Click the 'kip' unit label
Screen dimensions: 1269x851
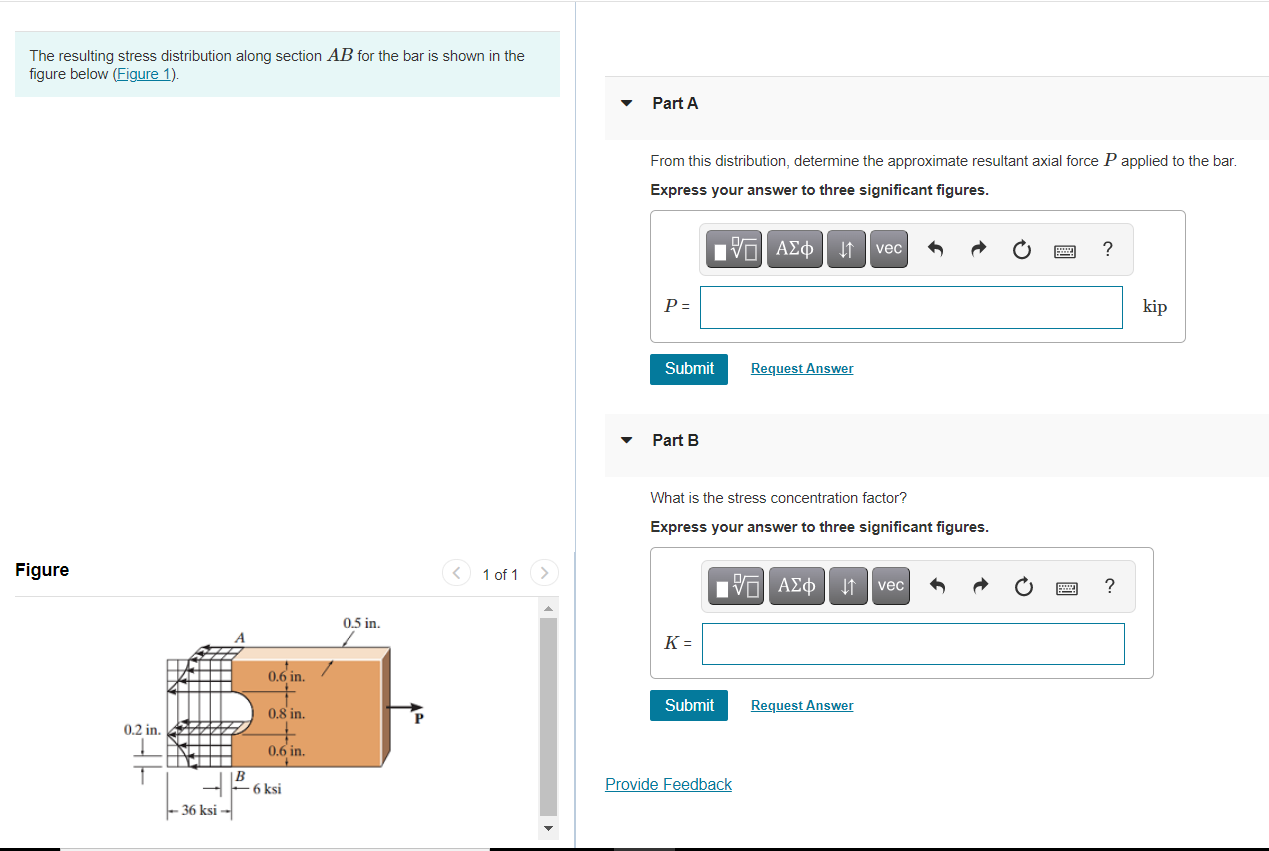point(1155,307)
